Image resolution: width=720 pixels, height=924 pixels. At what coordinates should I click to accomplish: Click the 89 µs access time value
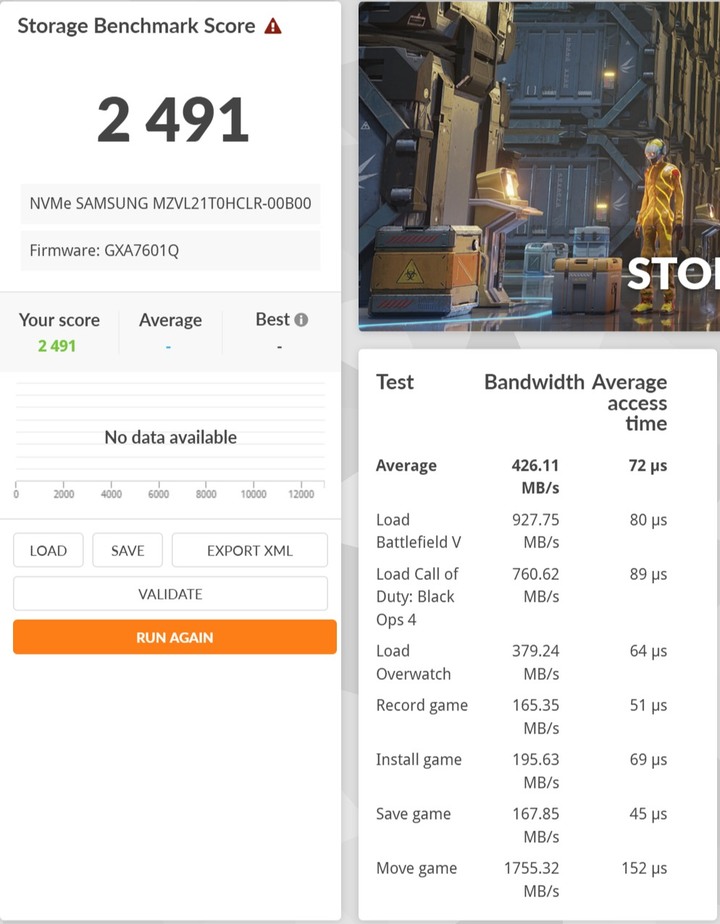click(x=648, y=574)
